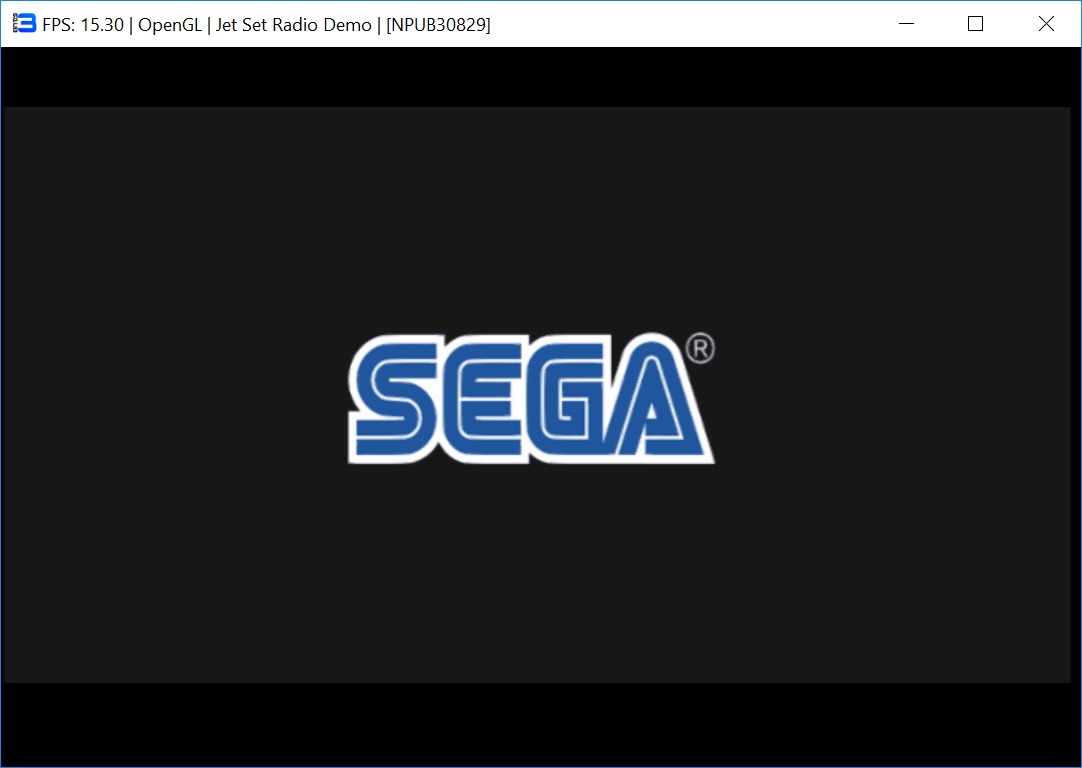Maximize the emulator window
This screenshot has height=768, width=1082.
coord(976,24)
